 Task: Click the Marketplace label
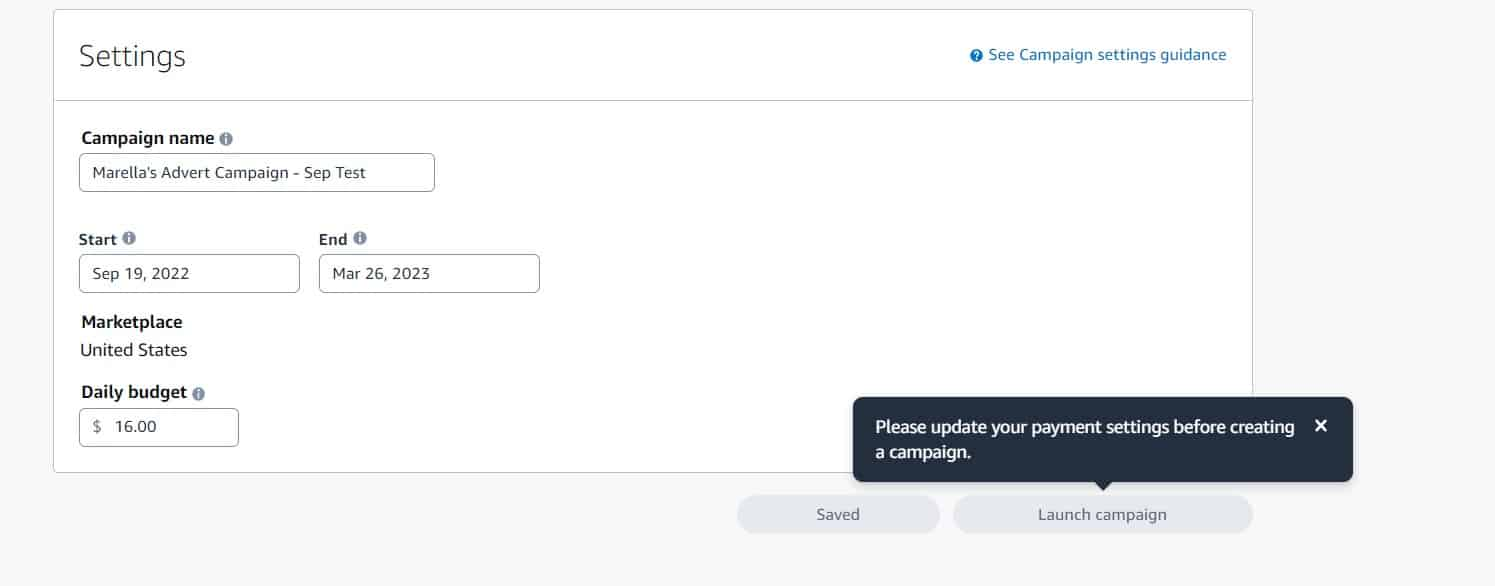click(x=132, y=322)
